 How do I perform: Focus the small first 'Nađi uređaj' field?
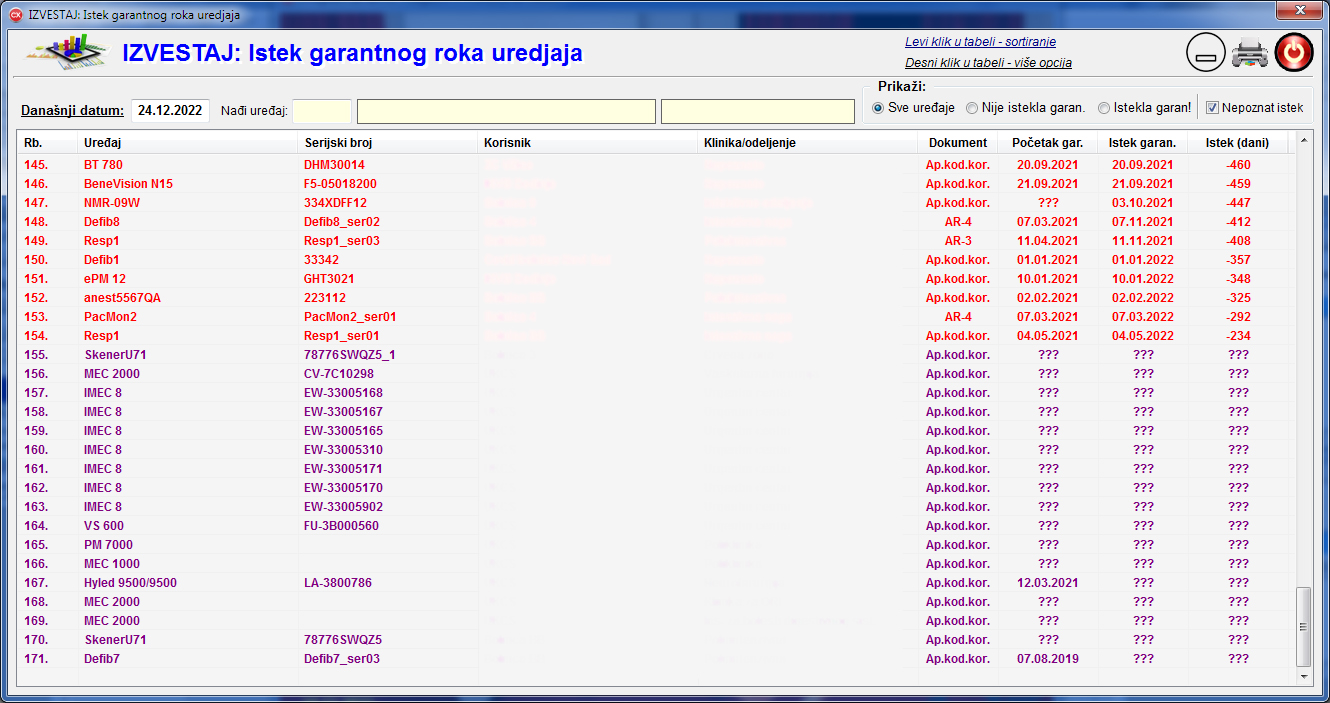tap(322, 111)
